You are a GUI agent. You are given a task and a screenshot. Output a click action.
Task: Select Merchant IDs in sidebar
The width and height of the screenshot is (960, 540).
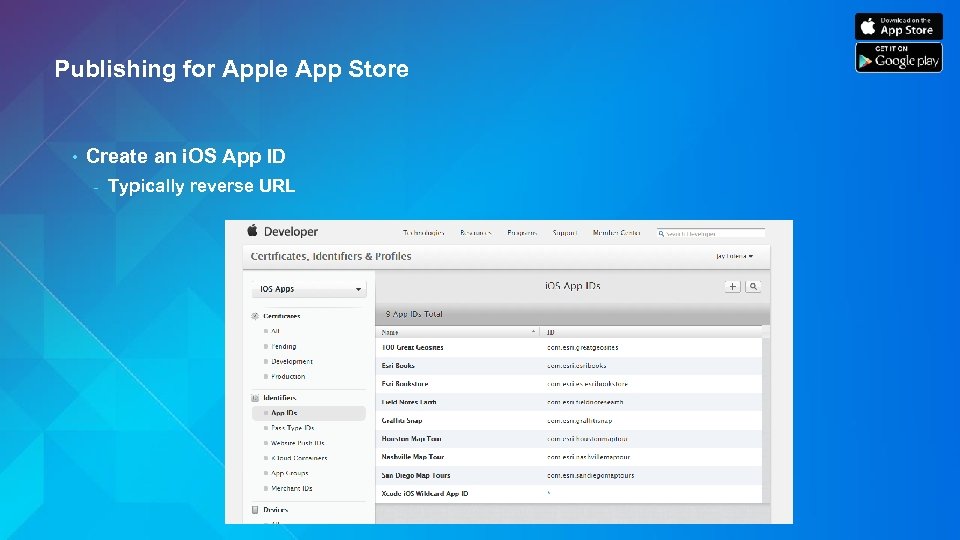[x=291, y=489]
